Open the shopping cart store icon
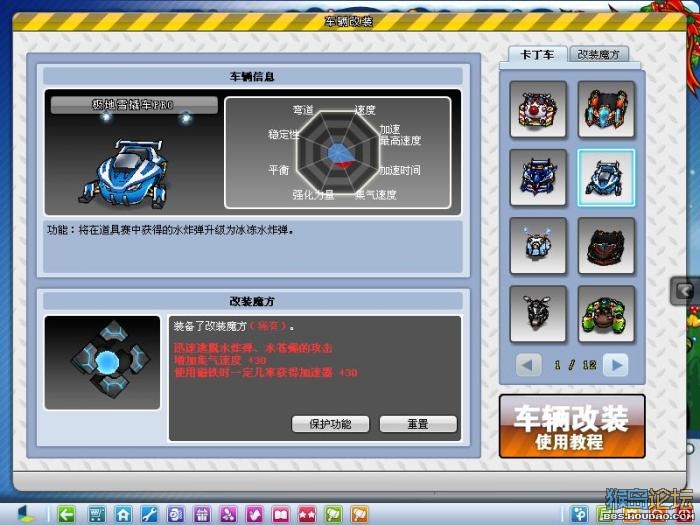 (x=96, y=515)
